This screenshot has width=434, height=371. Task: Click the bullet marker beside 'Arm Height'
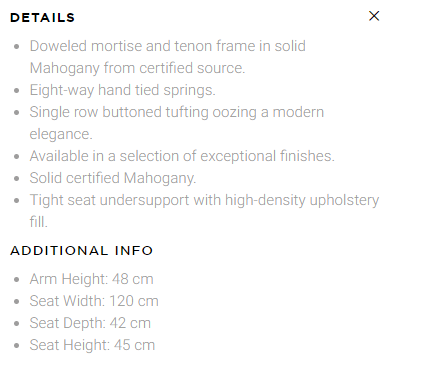17,279
